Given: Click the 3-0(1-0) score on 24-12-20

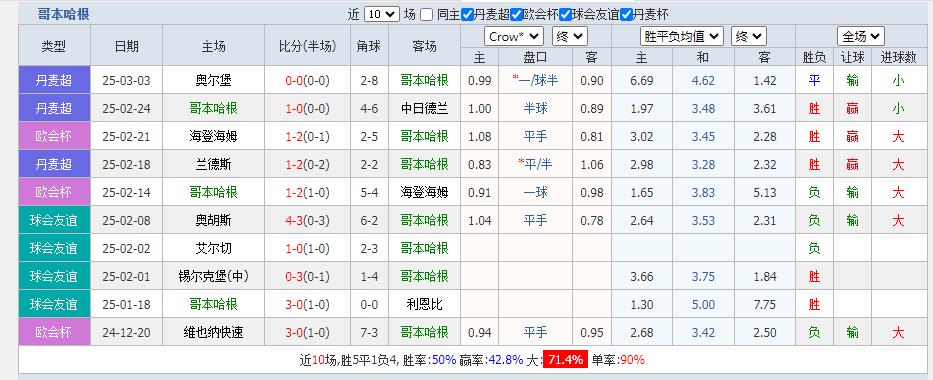Looking at the screenshot, I should click(x=307, y=332).
